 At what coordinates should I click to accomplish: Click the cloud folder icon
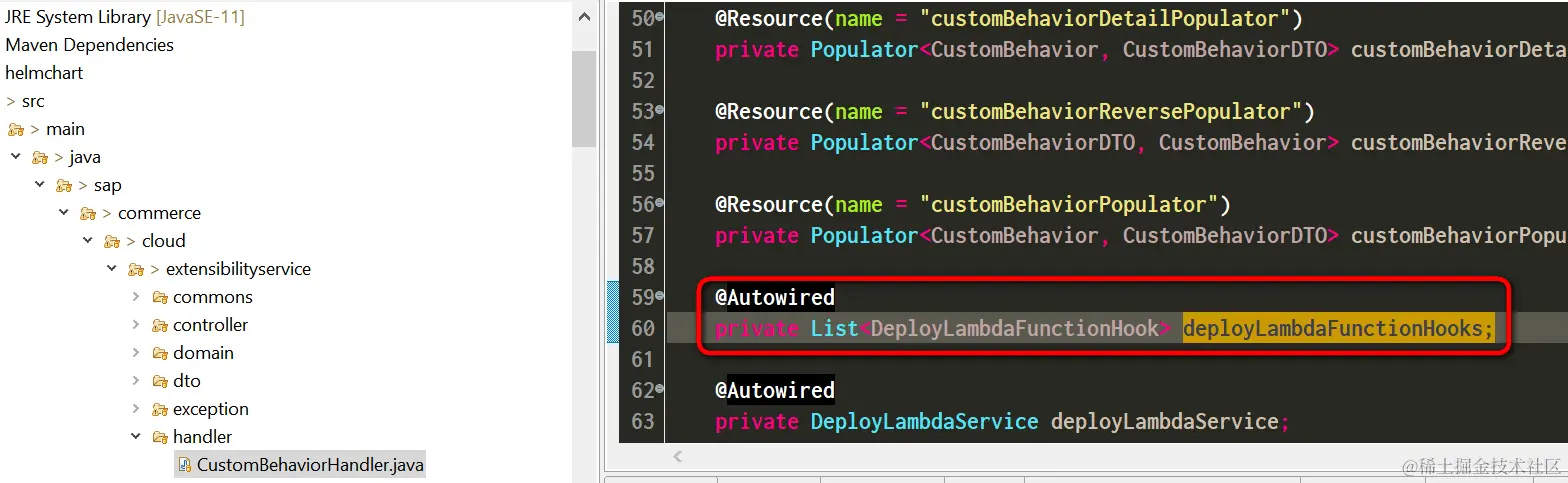[x=111, y=241]
